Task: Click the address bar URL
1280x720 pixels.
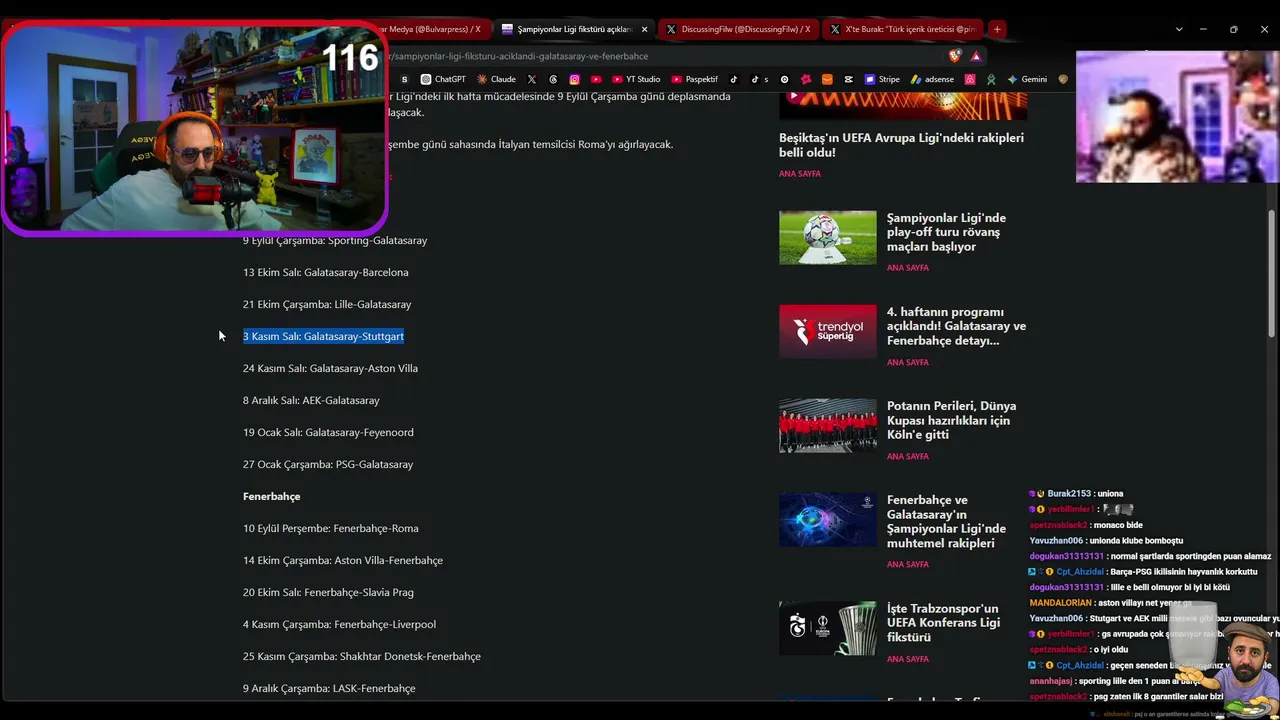Action: point(520,56)
